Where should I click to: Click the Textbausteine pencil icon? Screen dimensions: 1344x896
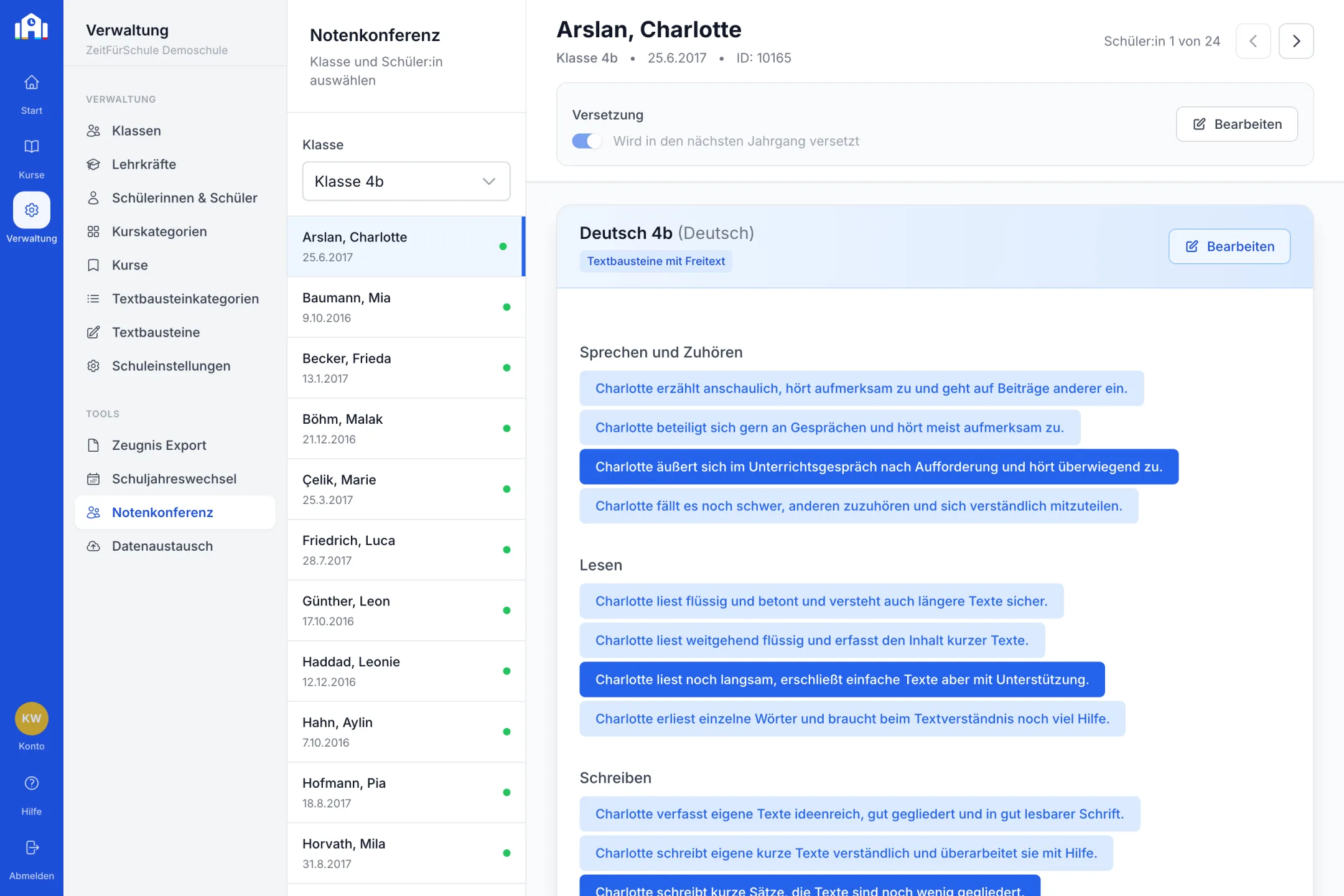(93, 332)
